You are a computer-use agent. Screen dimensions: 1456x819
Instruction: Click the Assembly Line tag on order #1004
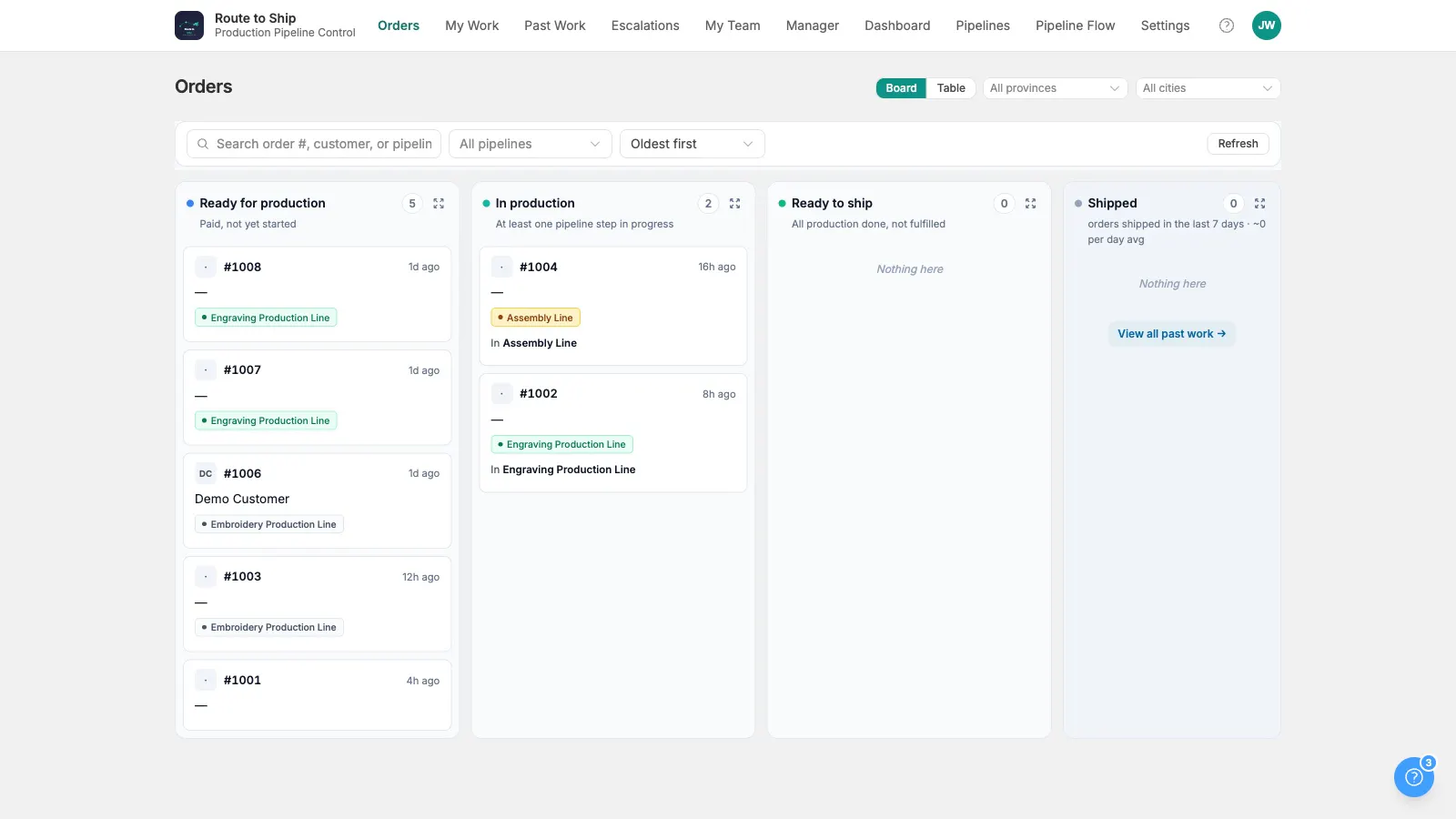click(535, 318)
